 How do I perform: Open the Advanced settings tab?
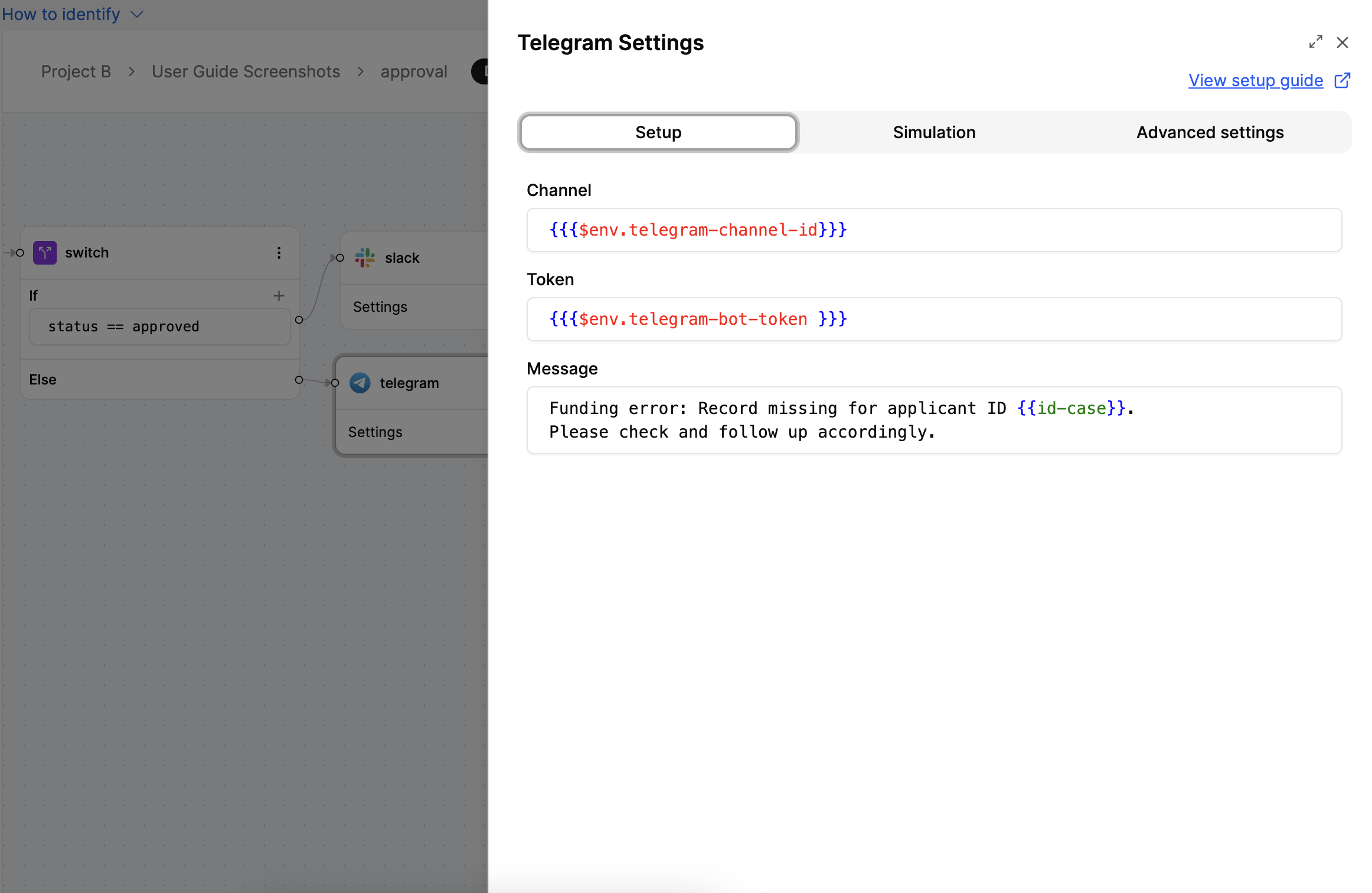(1210, 132)
